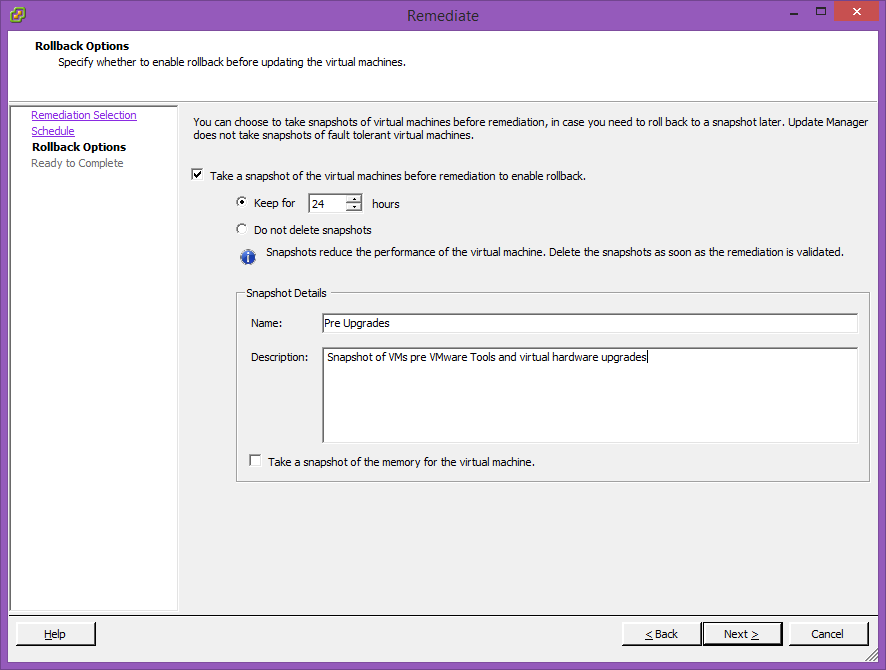Maximize the Remediate wizard window
This screenshot has height=670, width=886.
pos(820,12)
